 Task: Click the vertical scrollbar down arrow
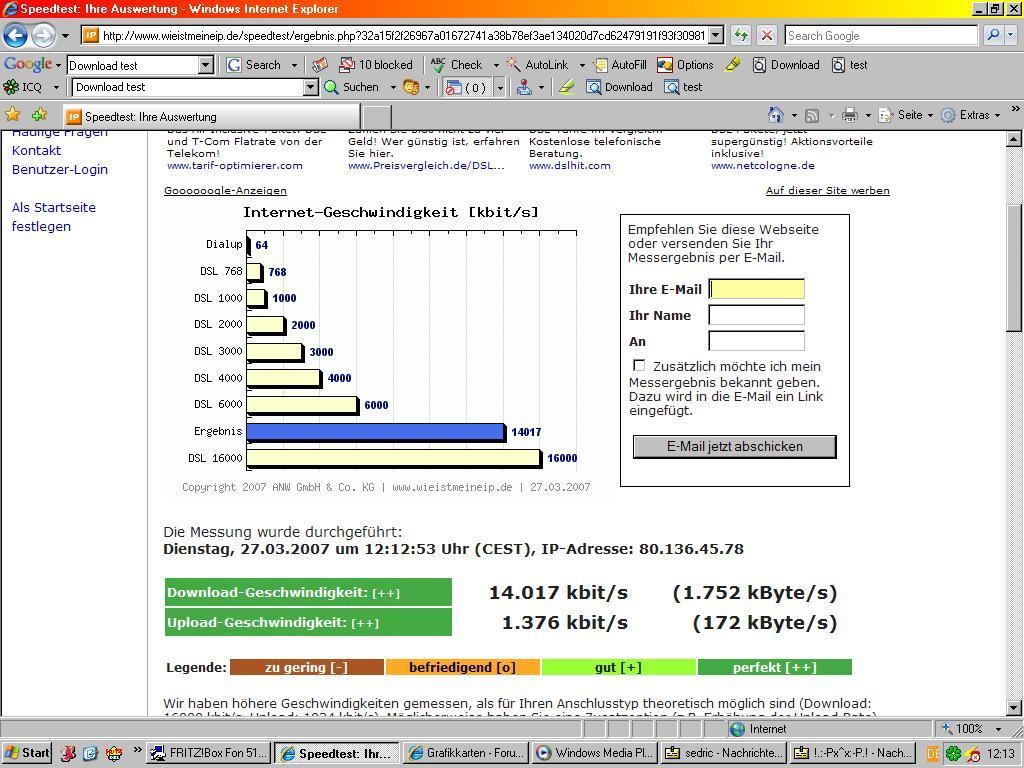point(1014,707)
